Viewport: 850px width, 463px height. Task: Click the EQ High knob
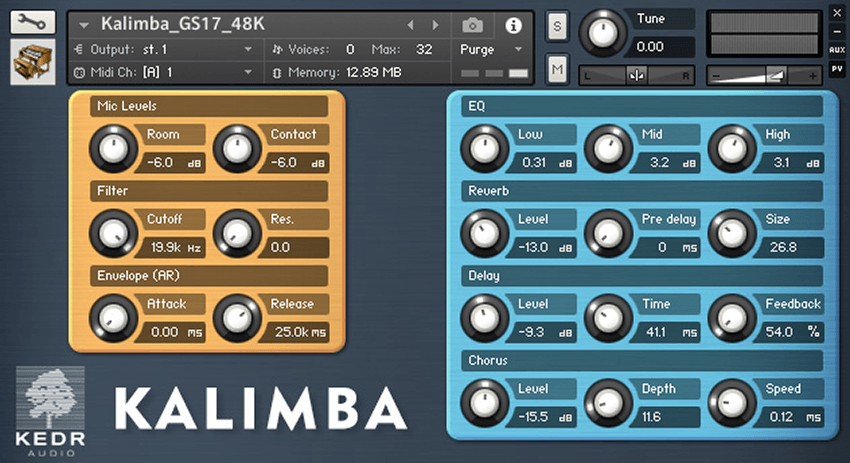[x=732, y=149]
